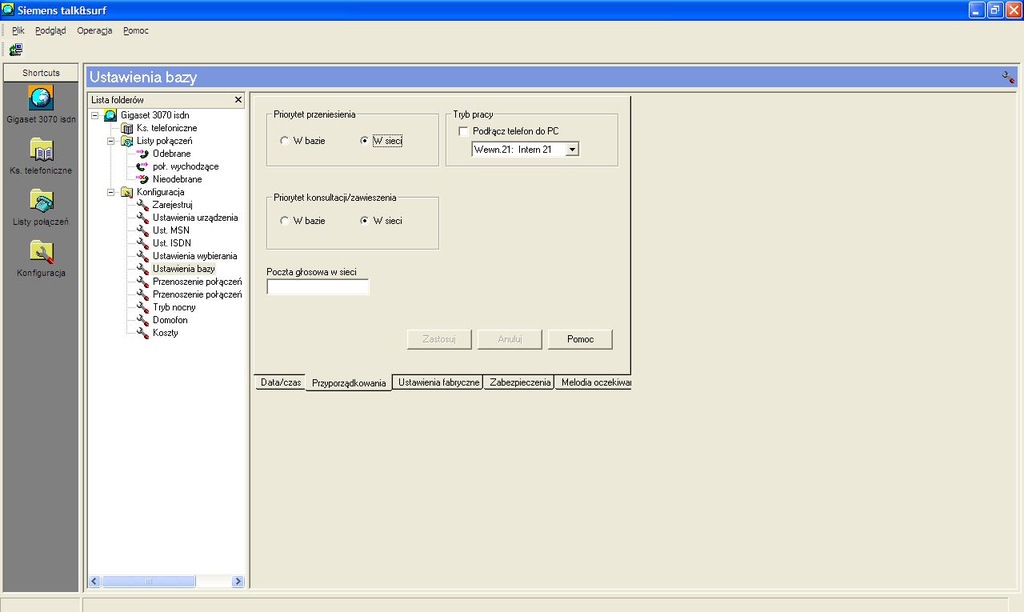Click the Pomoc button in settings panel
The height and width of the screenshot is (612, 1024).
coord(580,339)
